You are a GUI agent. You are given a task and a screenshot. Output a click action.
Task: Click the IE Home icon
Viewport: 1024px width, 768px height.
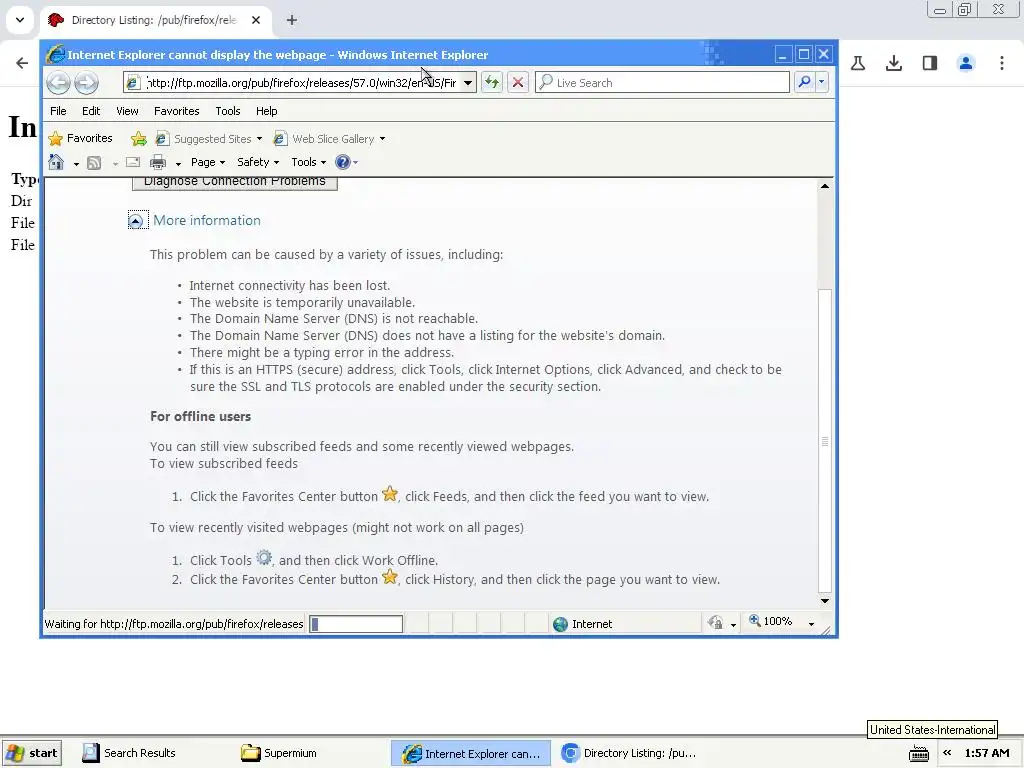pos(56,162)
